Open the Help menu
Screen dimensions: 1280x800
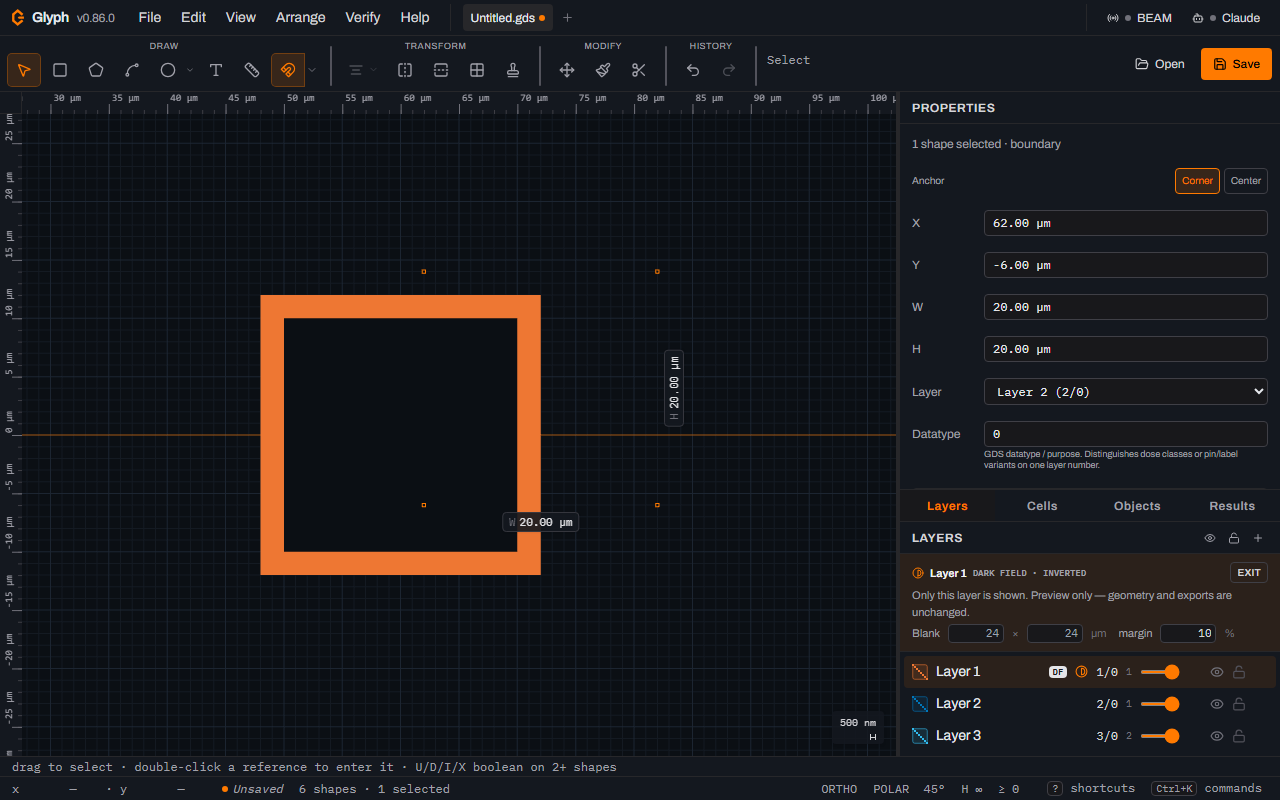pyautogui.click(x=415, y=18)
